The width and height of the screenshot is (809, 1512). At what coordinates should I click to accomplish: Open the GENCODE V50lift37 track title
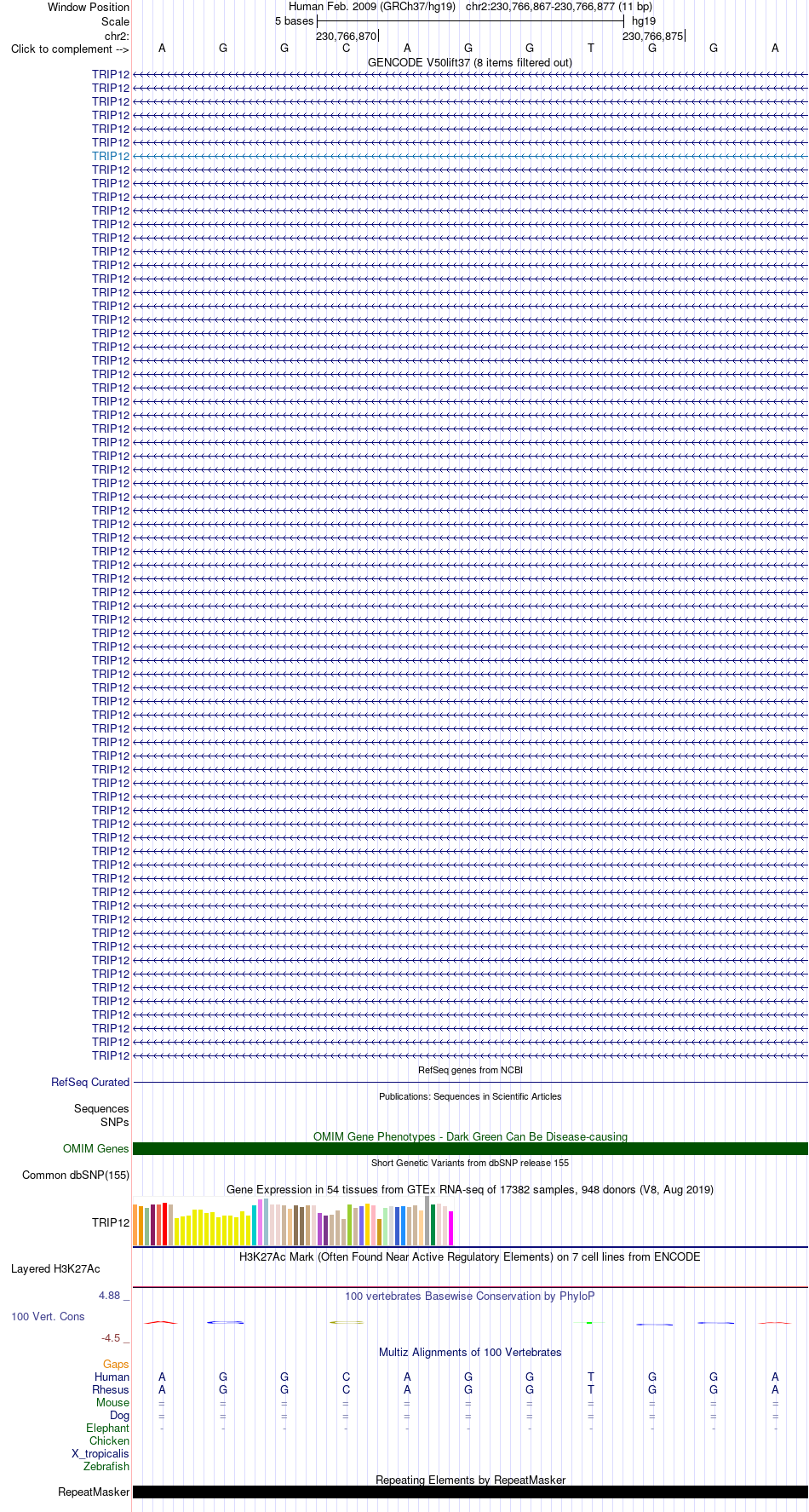[470, 62]
